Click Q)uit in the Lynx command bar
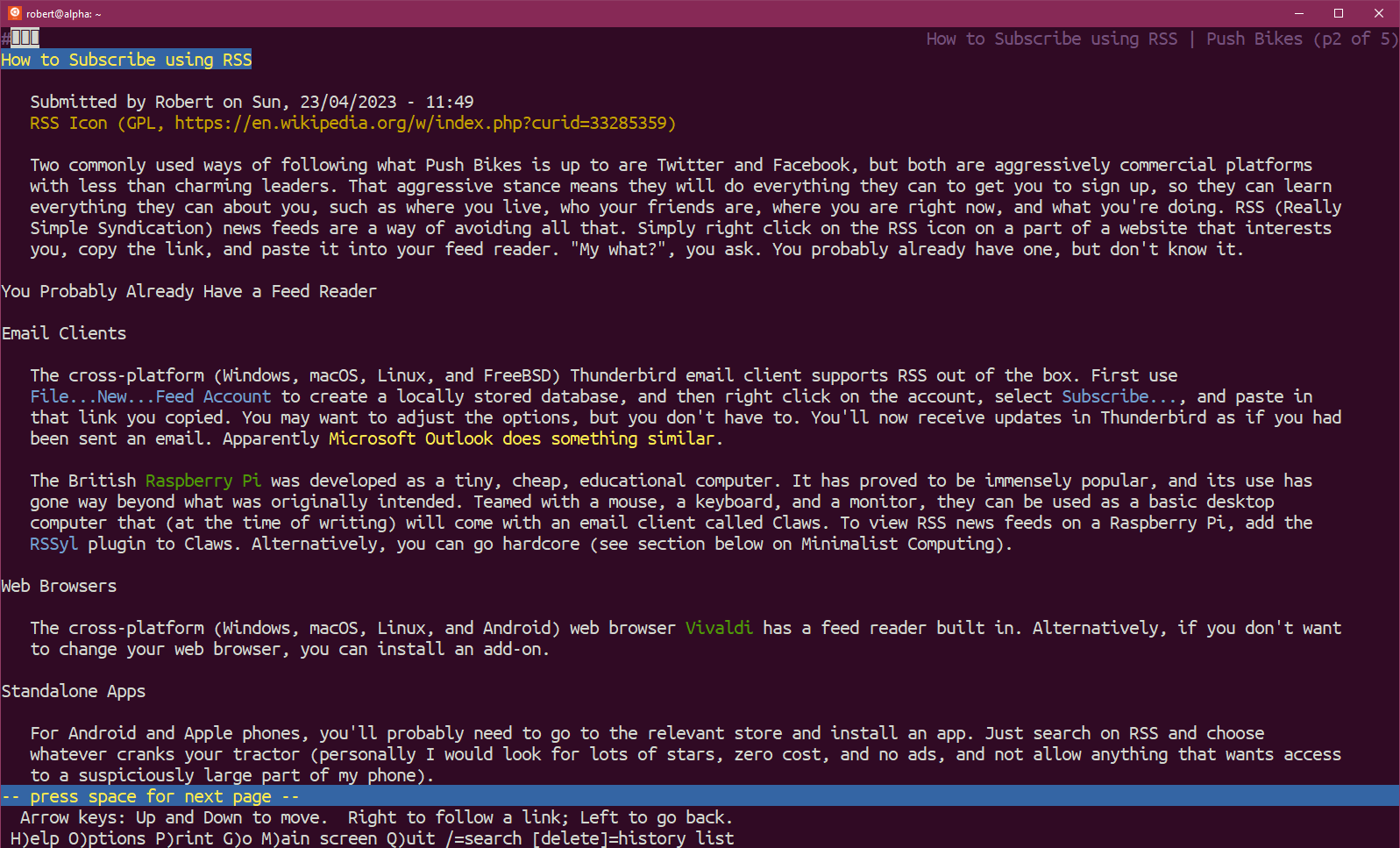 click(410, 838)
